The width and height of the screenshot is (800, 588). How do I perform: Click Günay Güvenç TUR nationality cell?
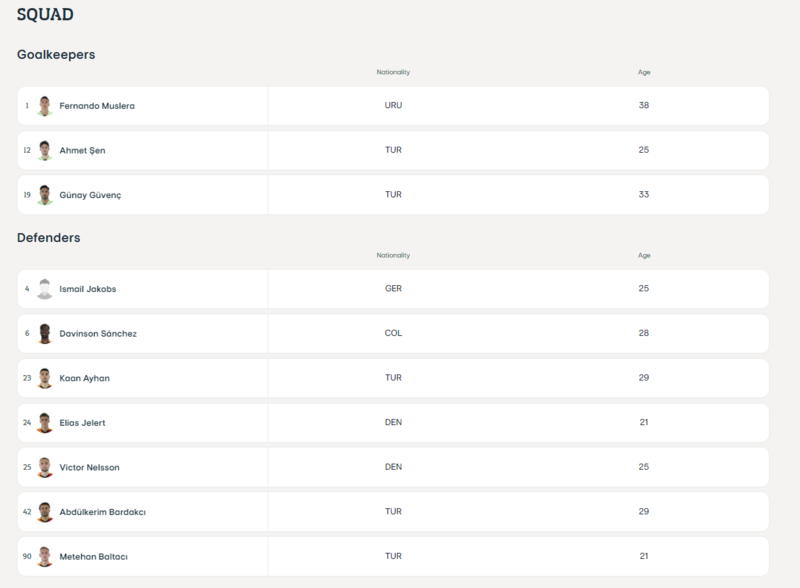pos(393,195)
